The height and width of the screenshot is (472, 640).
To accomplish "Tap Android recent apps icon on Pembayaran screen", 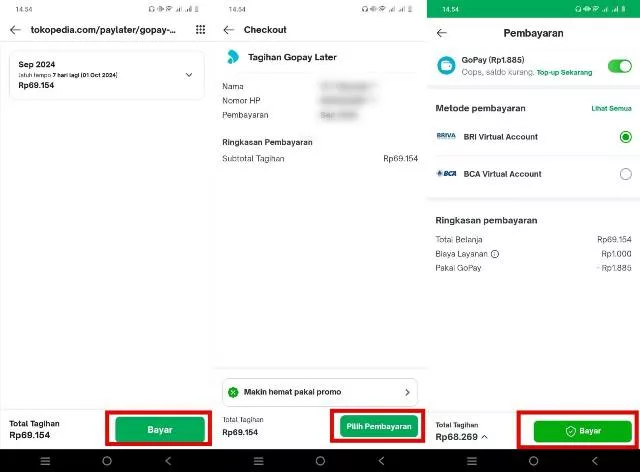I will (472, 461).
